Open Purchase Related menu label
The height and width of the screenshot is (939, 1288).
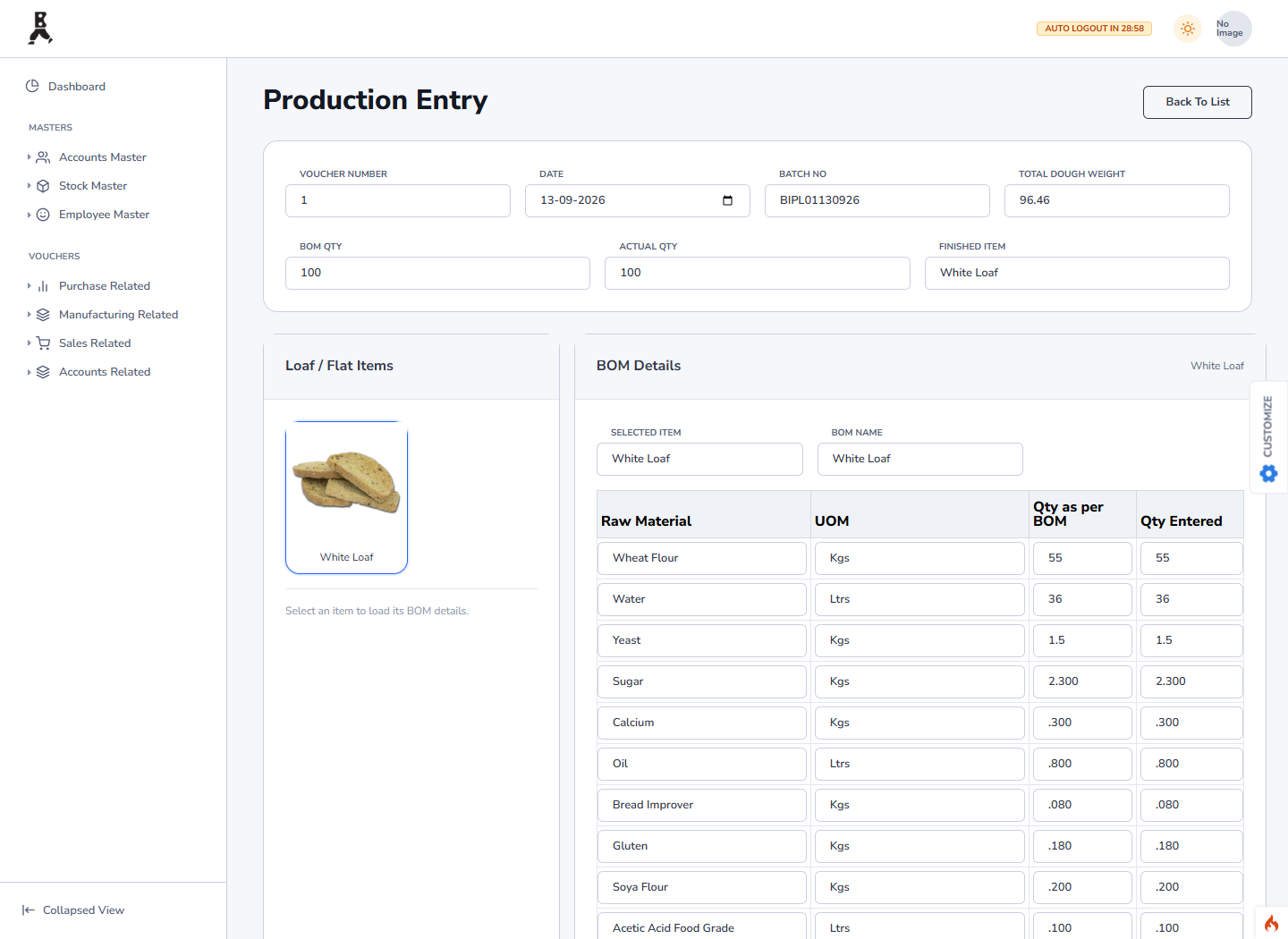click(x=105, y=286)
